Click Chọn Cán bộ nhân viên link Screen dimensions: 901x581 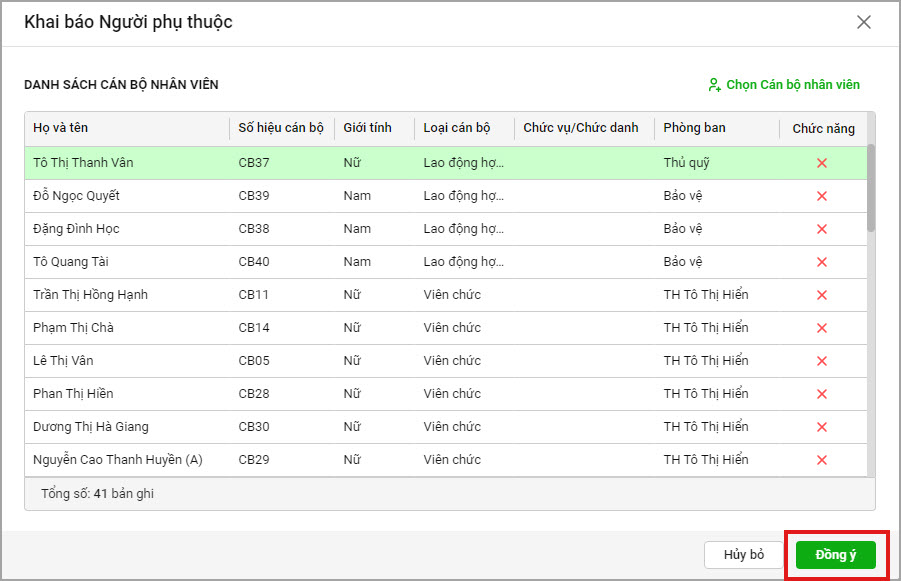pos(784,85)
